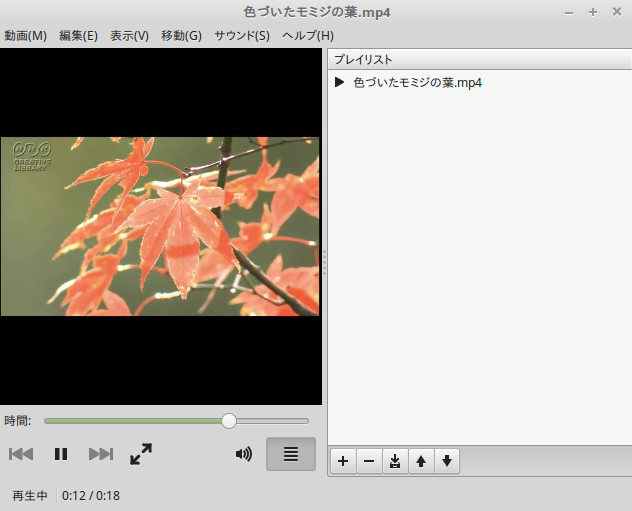The width and height of the screenshot is (632, 511).
Task: Open the 編集(E) menu
Action: (x=78, y=36)
